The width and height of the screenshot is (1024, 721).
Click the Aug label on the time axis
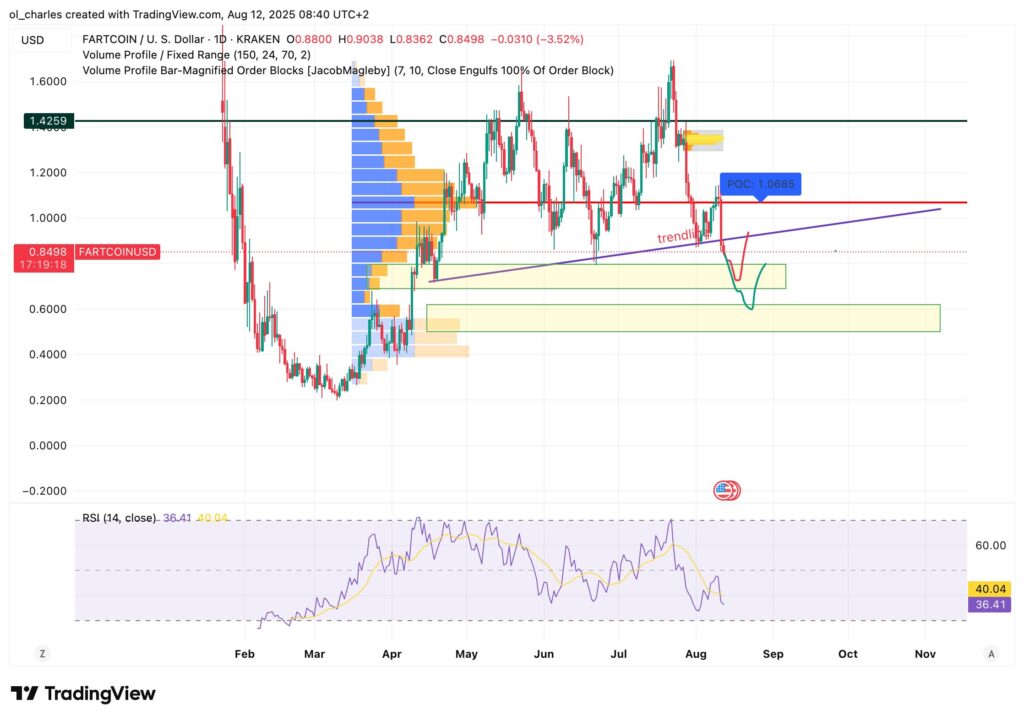click(696, 653)
